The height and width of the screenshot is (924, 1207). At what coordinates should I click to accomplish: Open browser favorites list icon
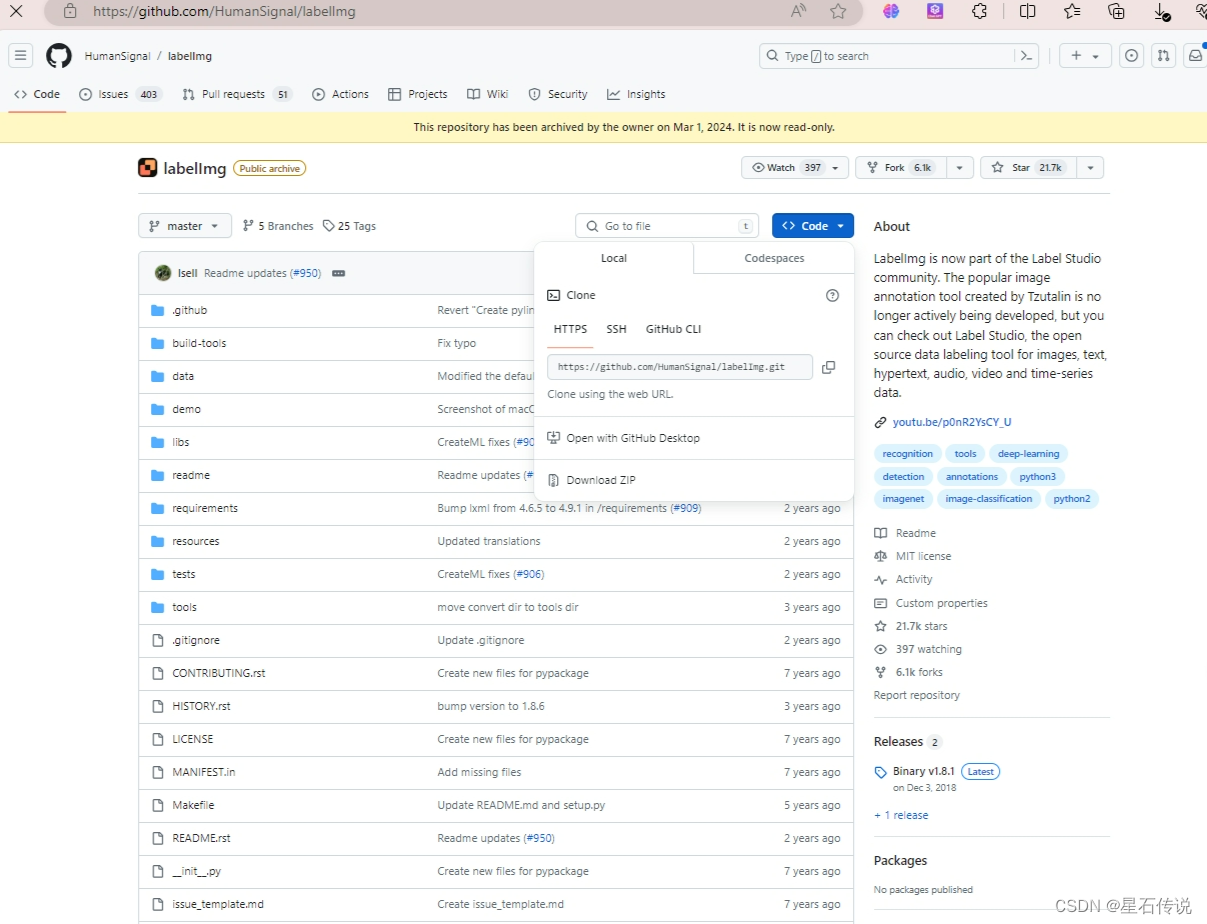click(1072, 11)
